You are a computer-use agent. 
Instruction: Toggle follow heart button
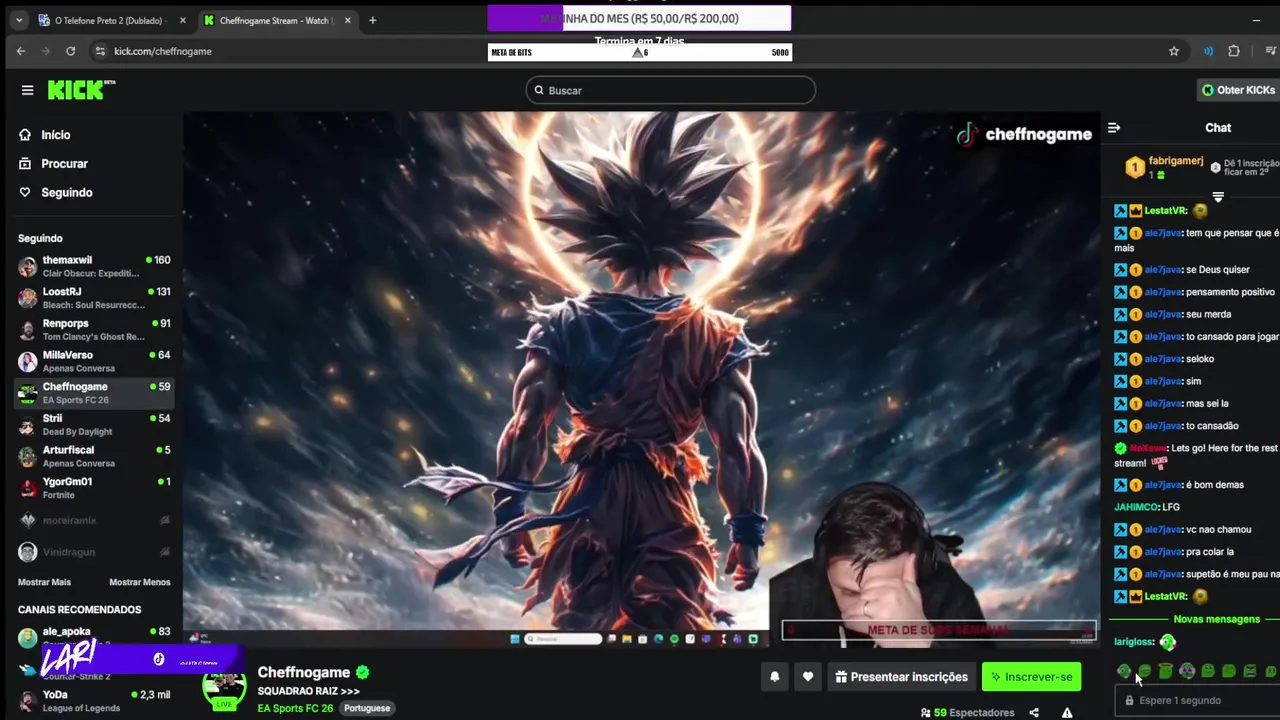click(x=808, y=677)
